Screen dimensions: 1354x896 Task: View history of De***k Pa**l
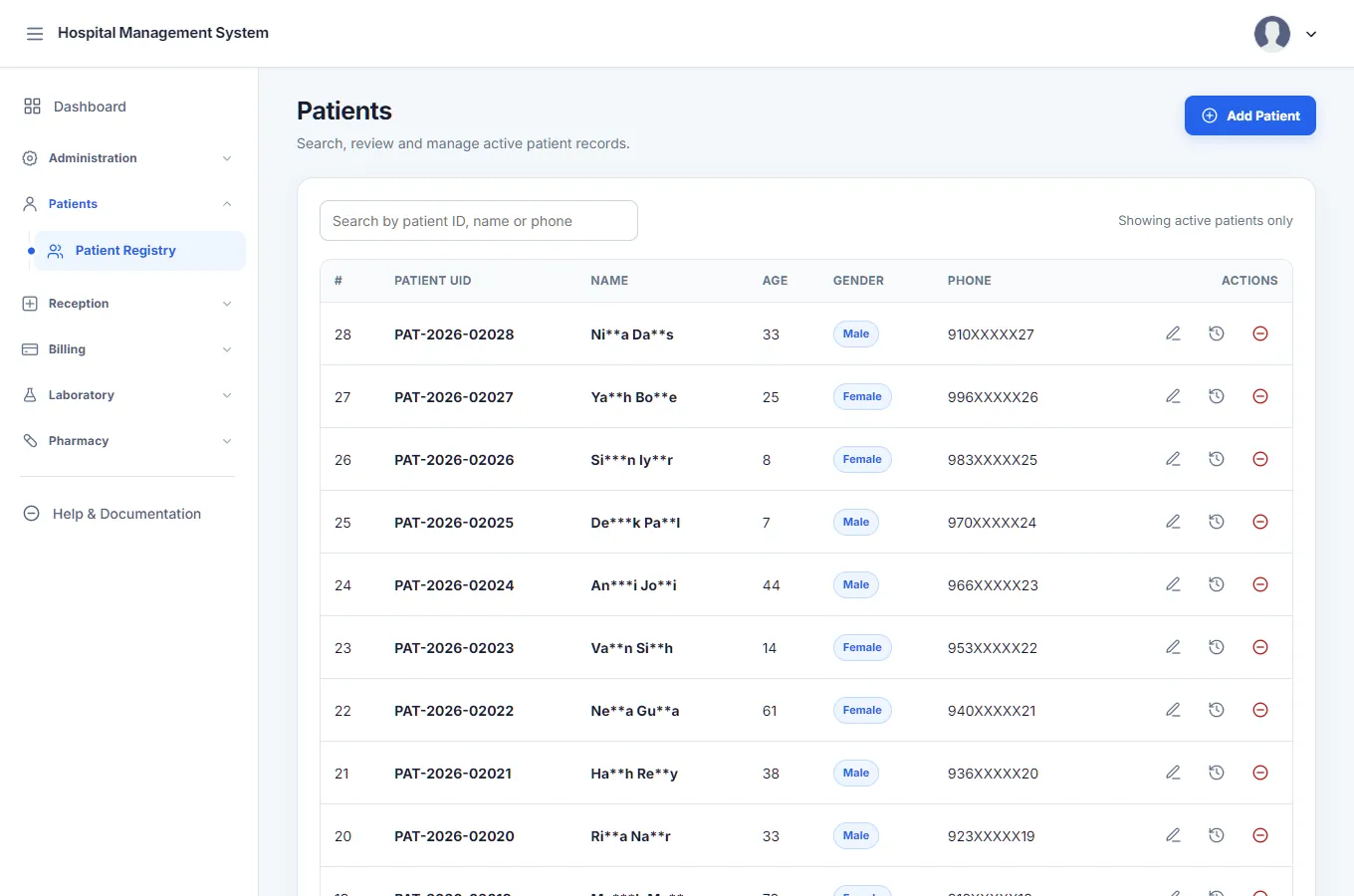click(x=1217, y=522)
